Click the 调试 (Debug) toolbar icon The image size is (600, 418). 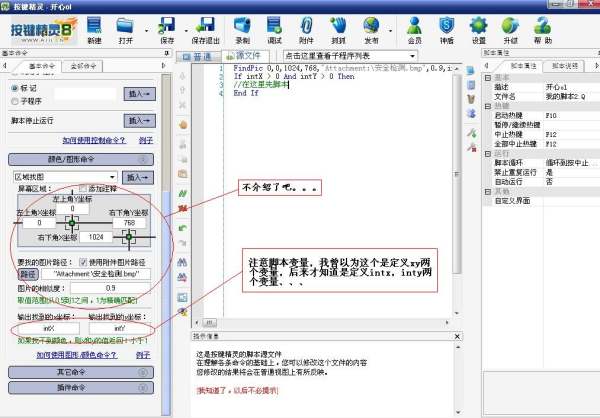click(x=274, y=27)
